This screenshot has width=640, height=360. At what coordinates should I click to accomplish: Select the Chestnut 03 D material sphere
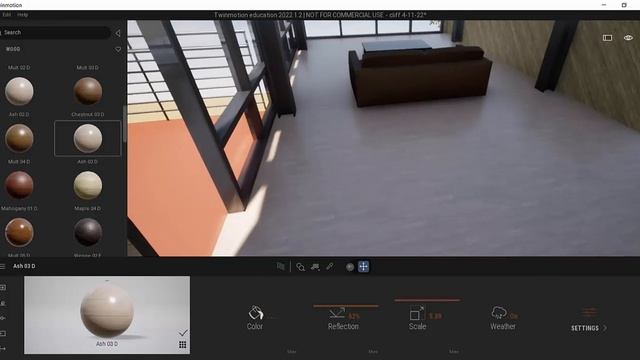(88, 91)
